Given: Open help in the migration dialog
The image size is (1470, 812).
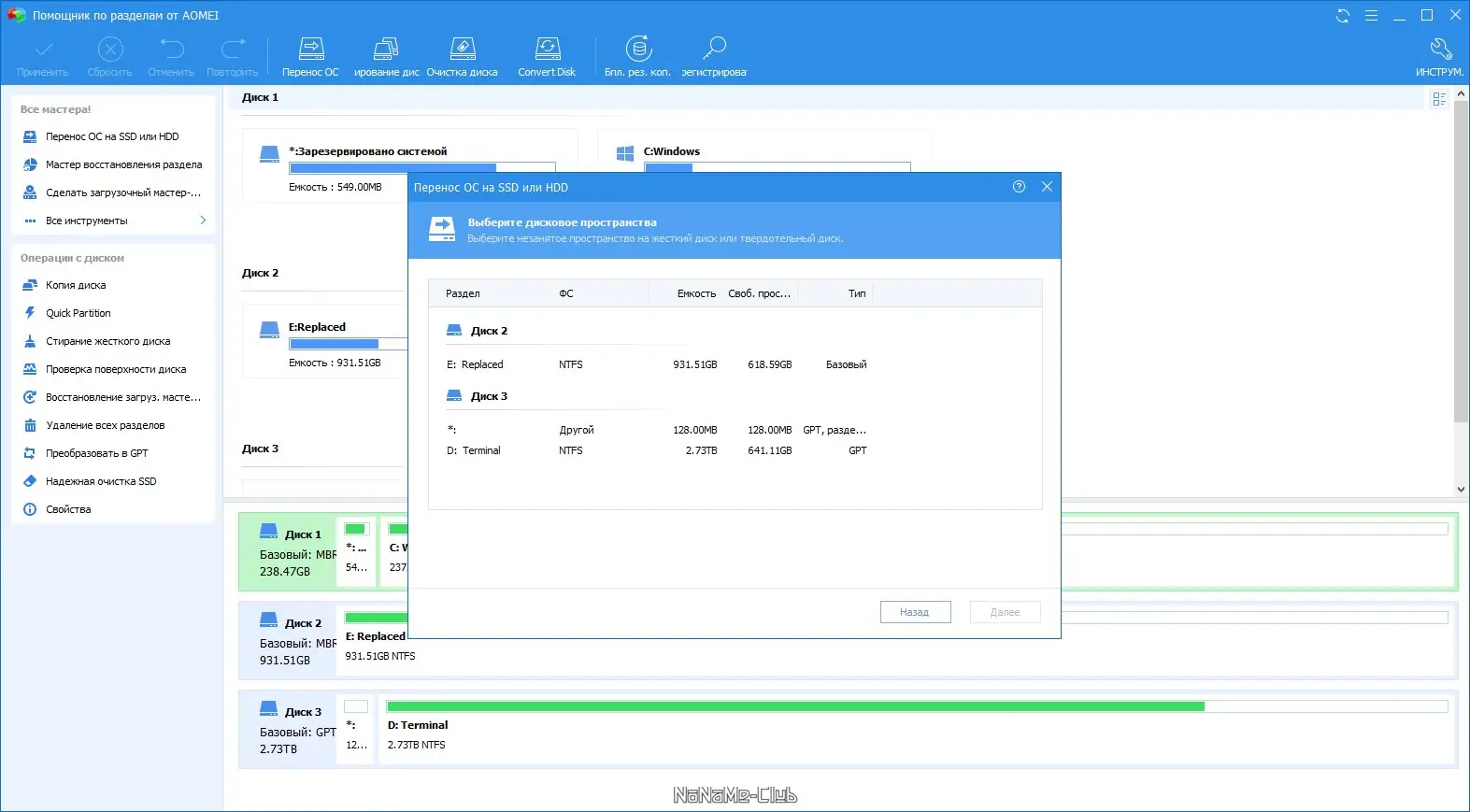Looking at the screenshot, I should tap(1019, 187).
